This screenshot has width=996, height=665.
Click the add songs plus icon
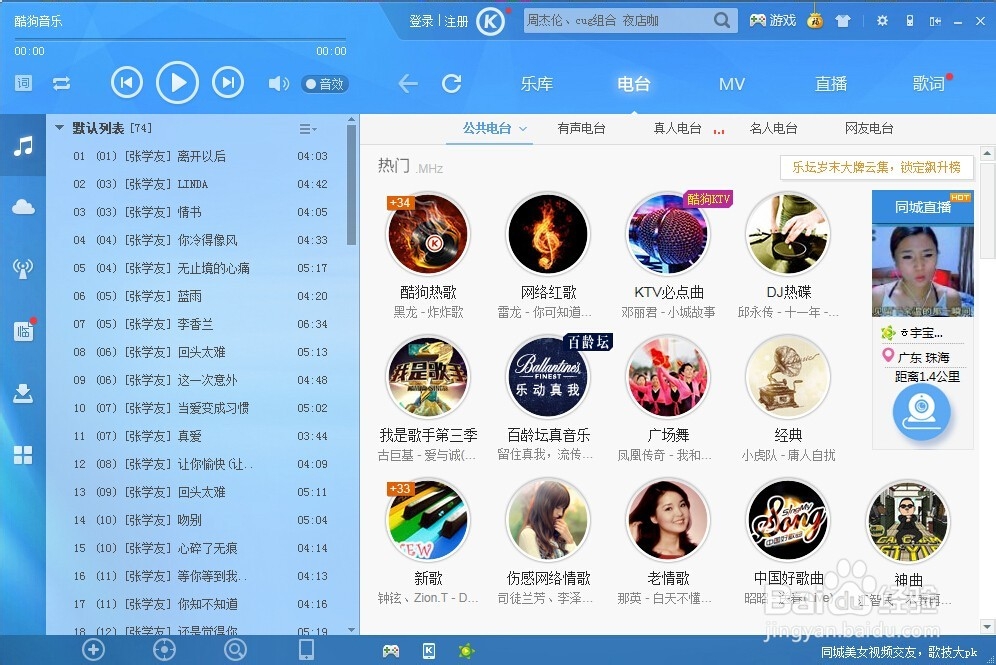click(x=93, y=649)
